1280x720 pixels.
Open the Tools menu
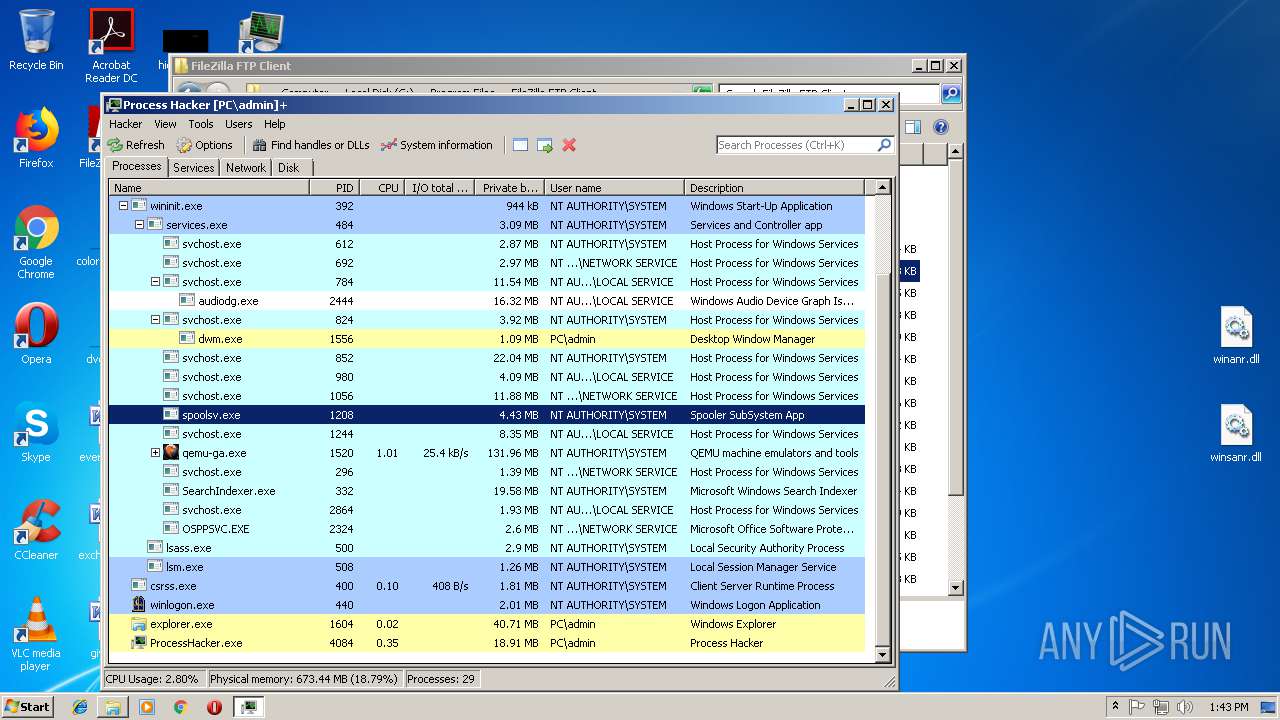[201, 124]
